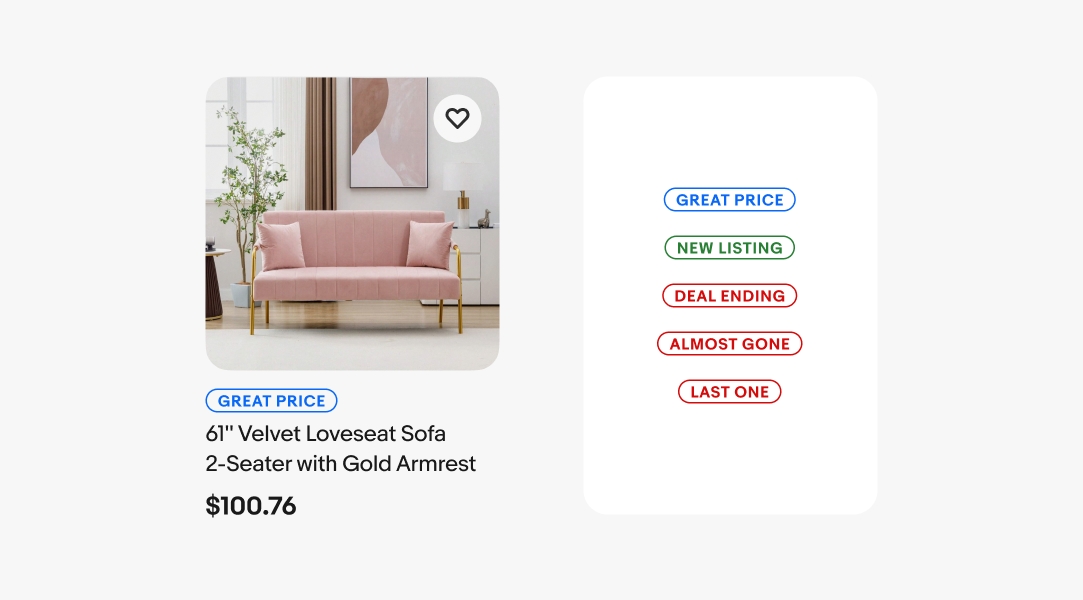Screen dimensions: 1083x600
Task: Click the heart favorite icon
Action: click(x=457, y=119)
